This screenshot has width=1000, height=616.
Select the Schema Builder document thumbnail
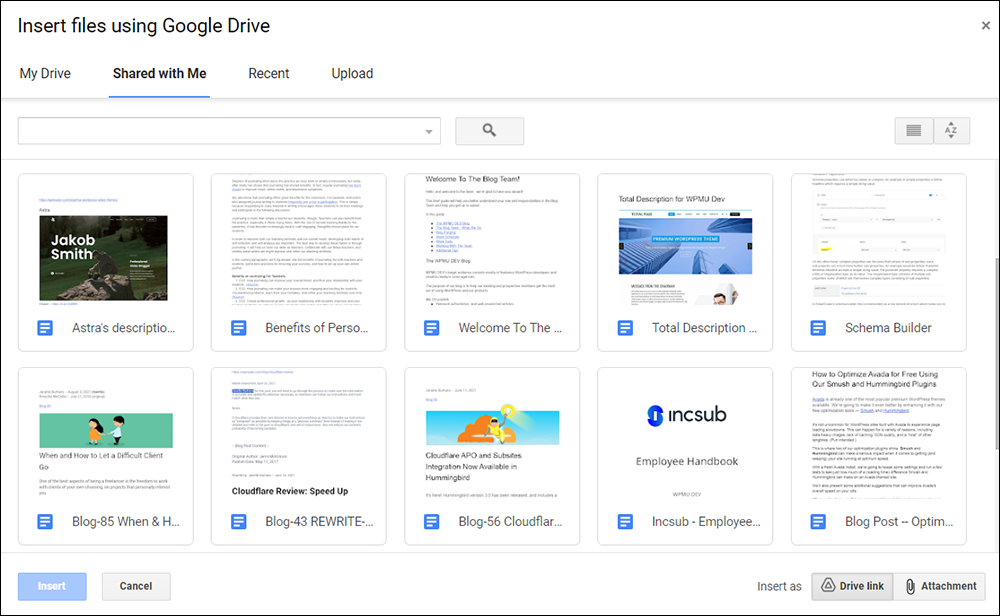(879, 241)
